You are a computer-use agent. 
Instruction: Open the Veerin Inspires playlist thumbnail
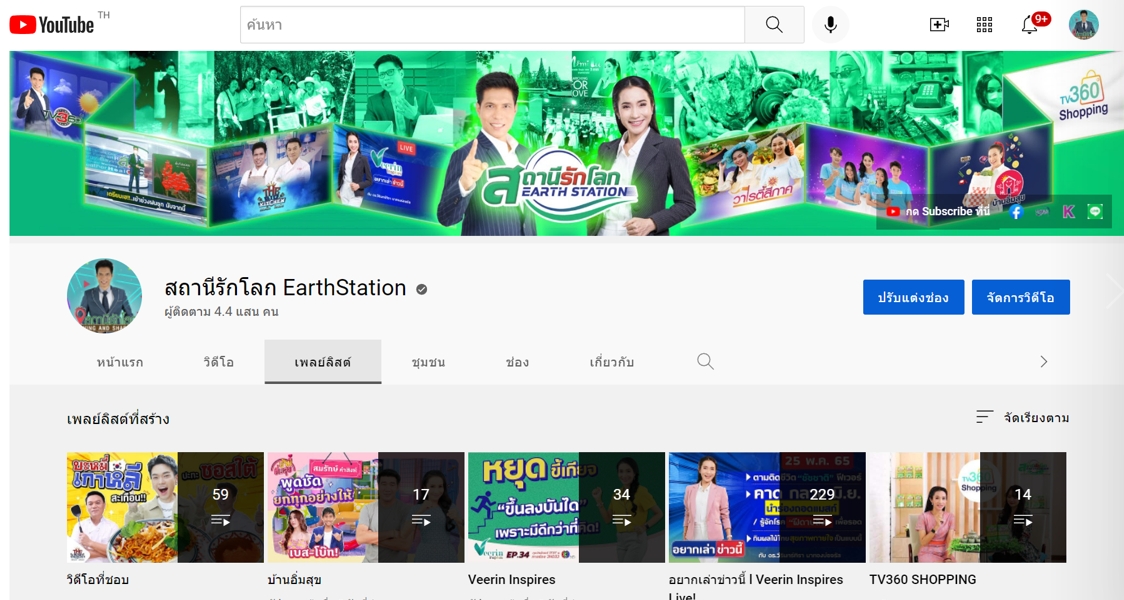[x=566, y=507]
